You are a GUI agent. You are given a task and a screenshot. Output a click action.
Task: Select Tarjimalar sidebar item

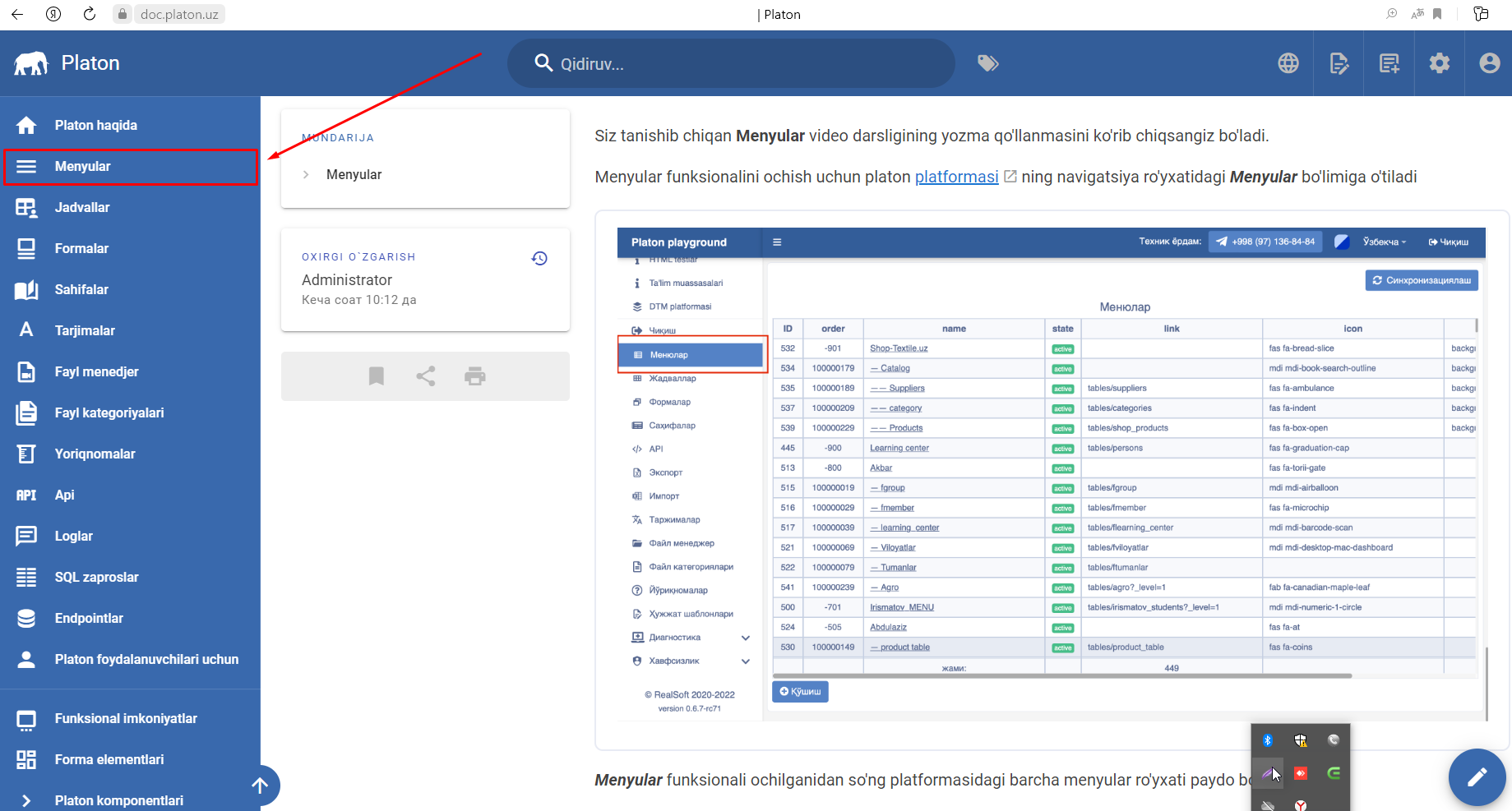coord(130,330)
